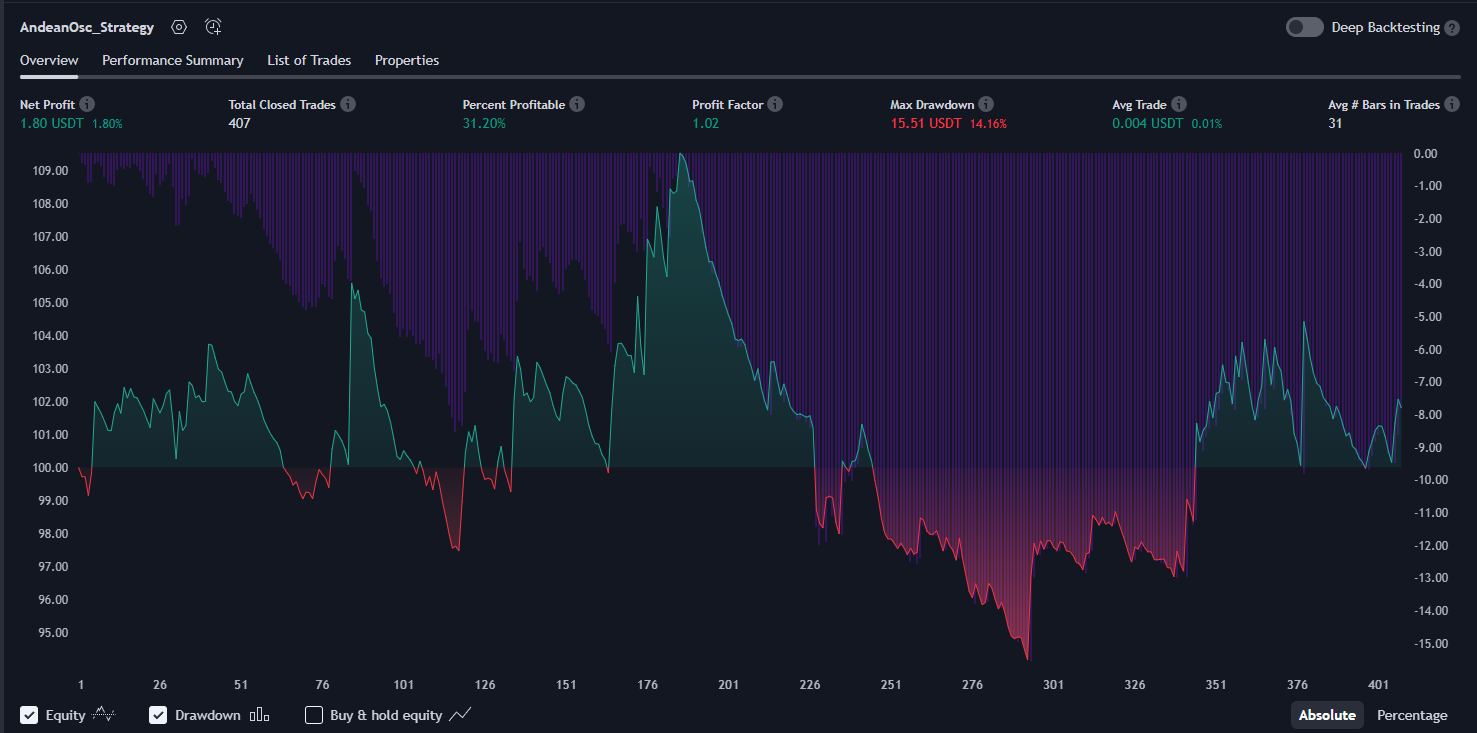Click the Drawdown bars icon

tap(259, 715)
